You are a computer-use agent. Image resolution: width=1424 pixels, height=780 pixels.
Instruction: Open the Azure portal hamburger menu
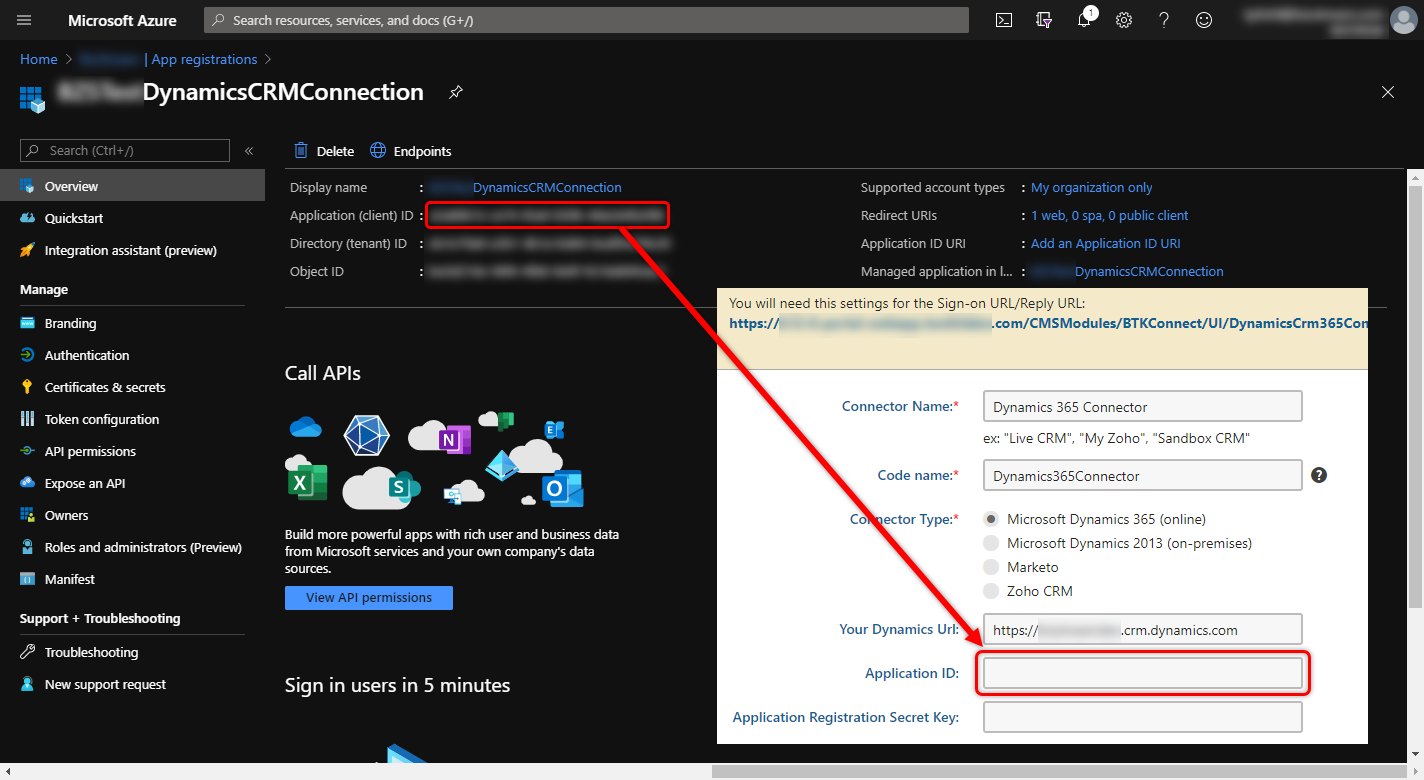tap(24, 20)
